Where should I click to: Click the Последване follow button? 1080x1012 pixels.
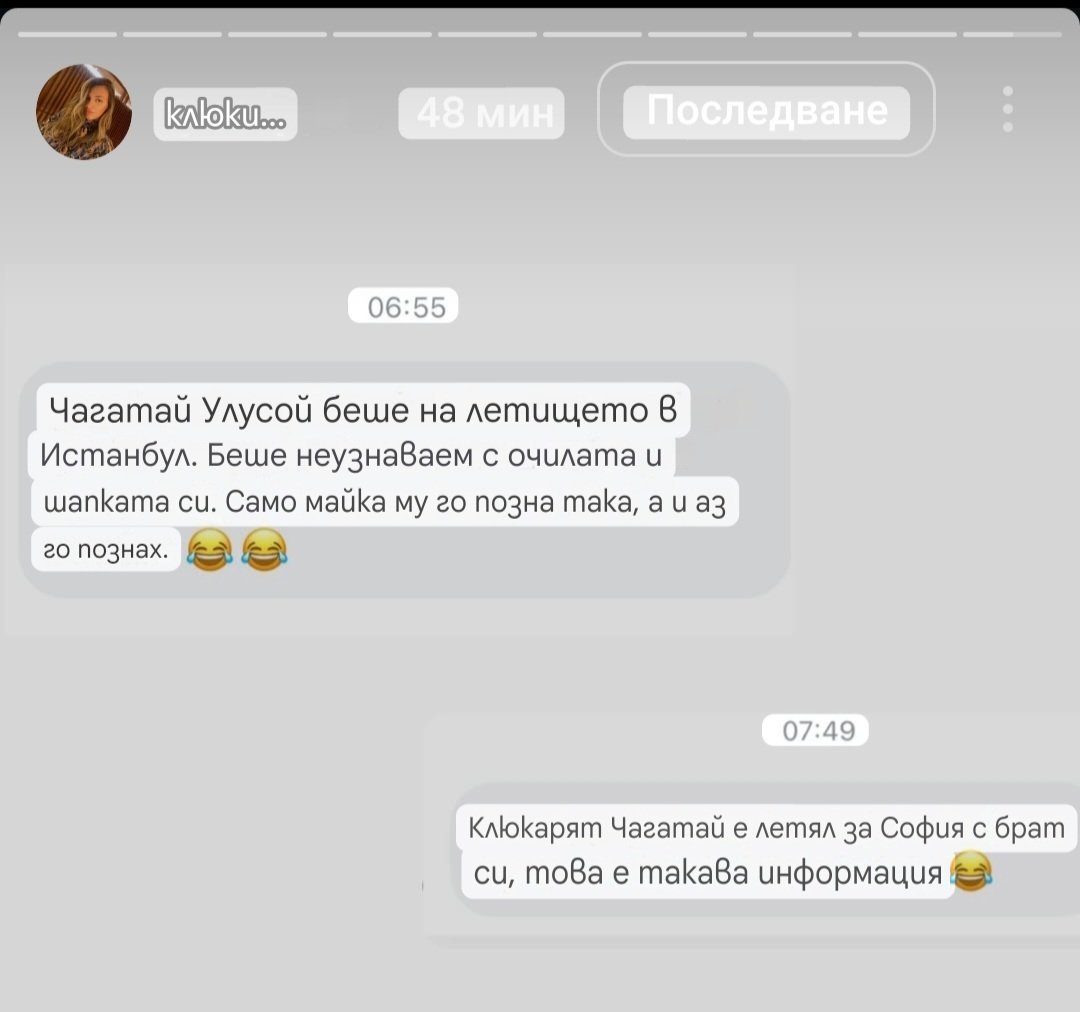[x=766, y=110]
